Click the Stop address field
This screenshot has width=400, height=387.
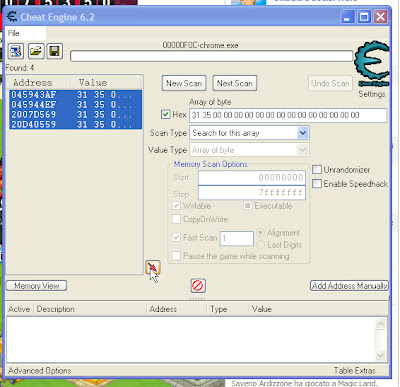click(x=252, y=193)
